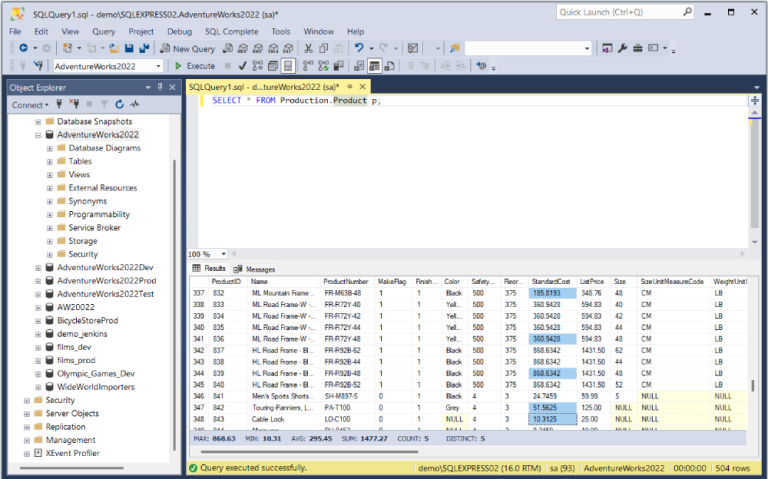Open the AdventureWorks2022 database dropdown

158,66
